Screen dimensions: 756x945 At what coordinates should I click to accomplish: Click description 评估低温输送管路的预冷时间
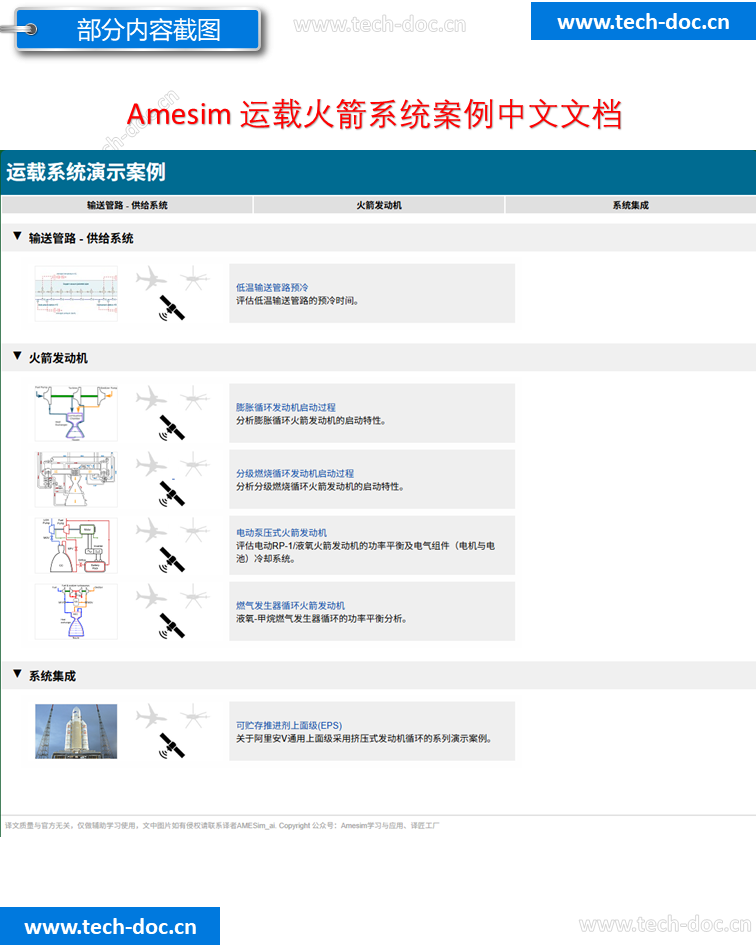(x=298, y=300)
